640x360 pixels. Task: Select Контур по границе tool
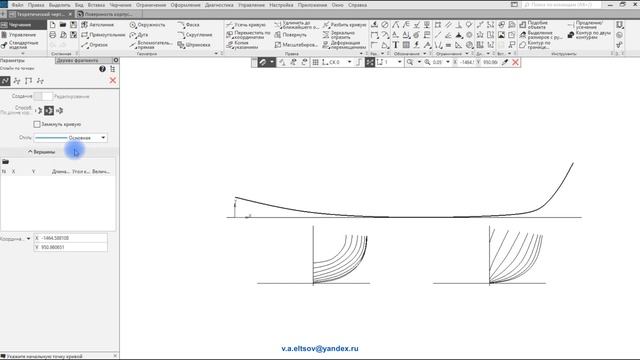(535, 45)
